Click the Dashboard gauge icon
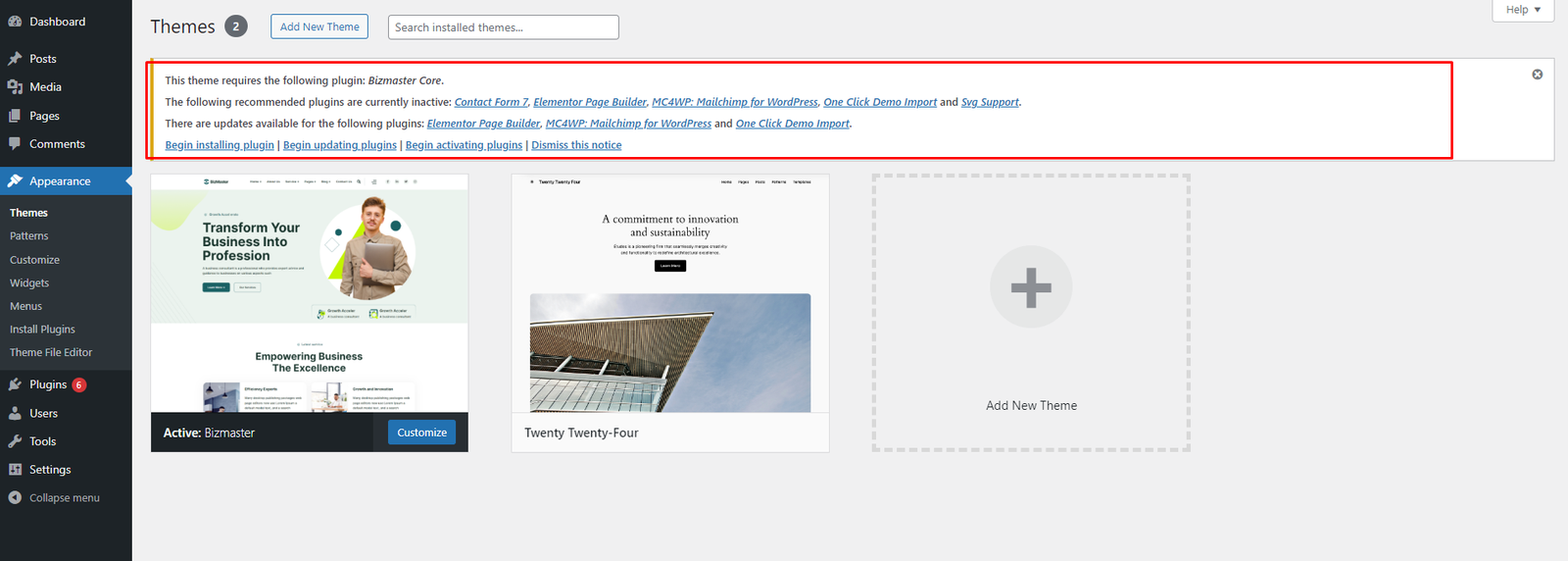The image size is (1568, 561). click(15, 22)
